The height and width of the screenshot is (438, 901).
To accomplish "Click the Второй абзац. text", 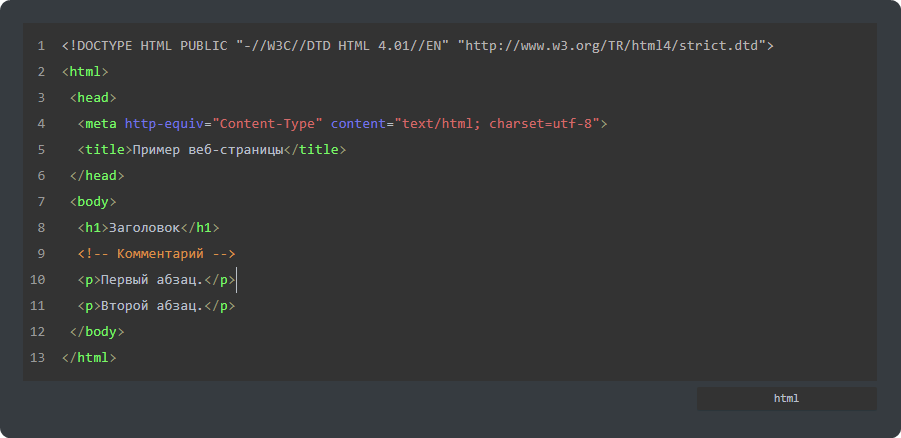I will pos(152,306).
